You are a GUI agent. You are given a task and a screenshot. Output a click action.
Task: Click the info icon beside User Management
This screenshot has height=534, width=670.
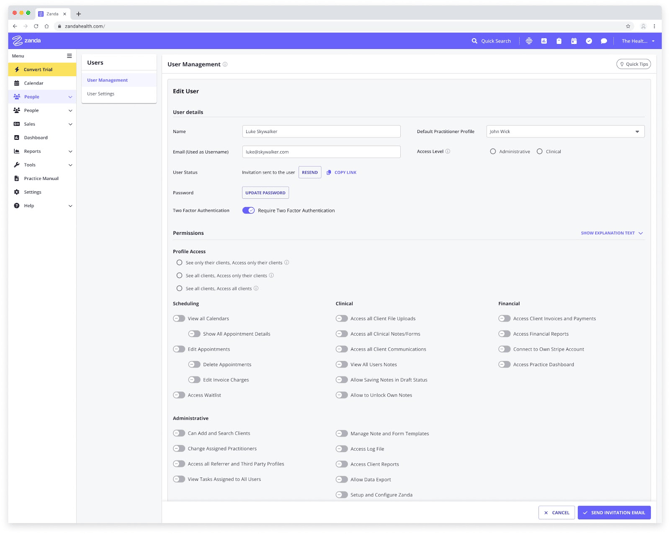coord(225,64)
